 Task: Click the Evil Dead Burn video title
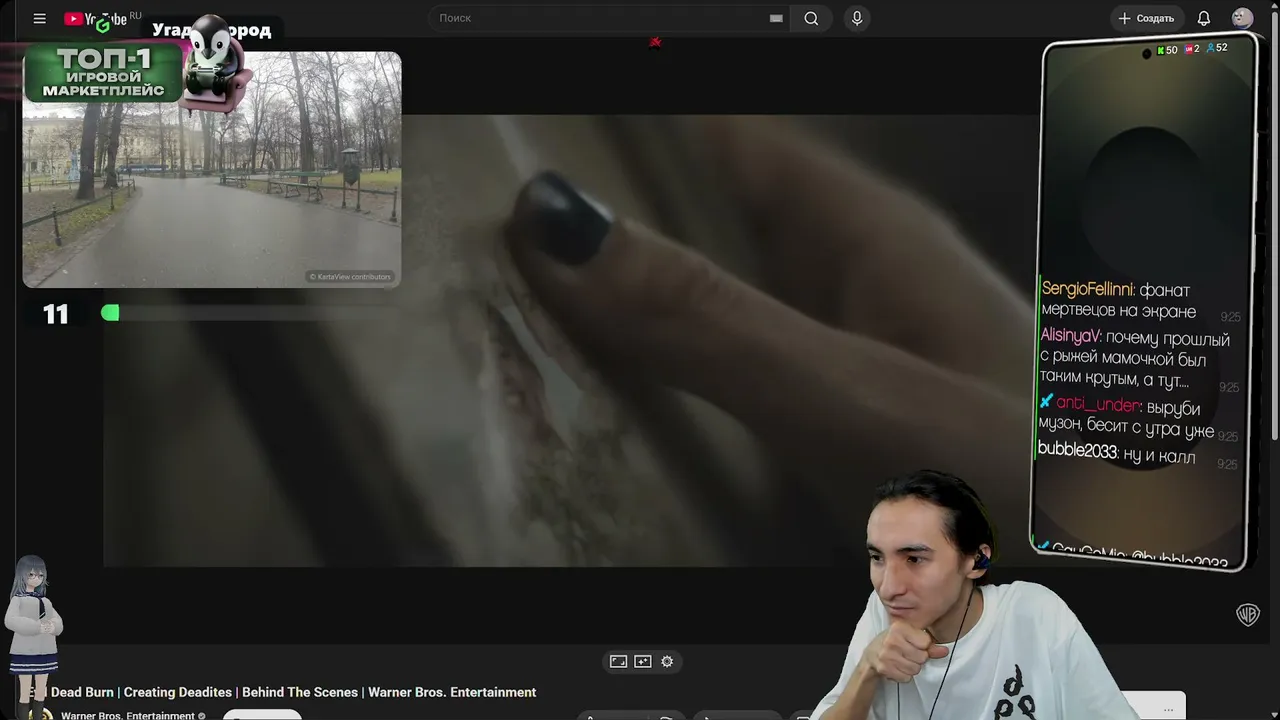pyautogui.click(x=282, y=692)
